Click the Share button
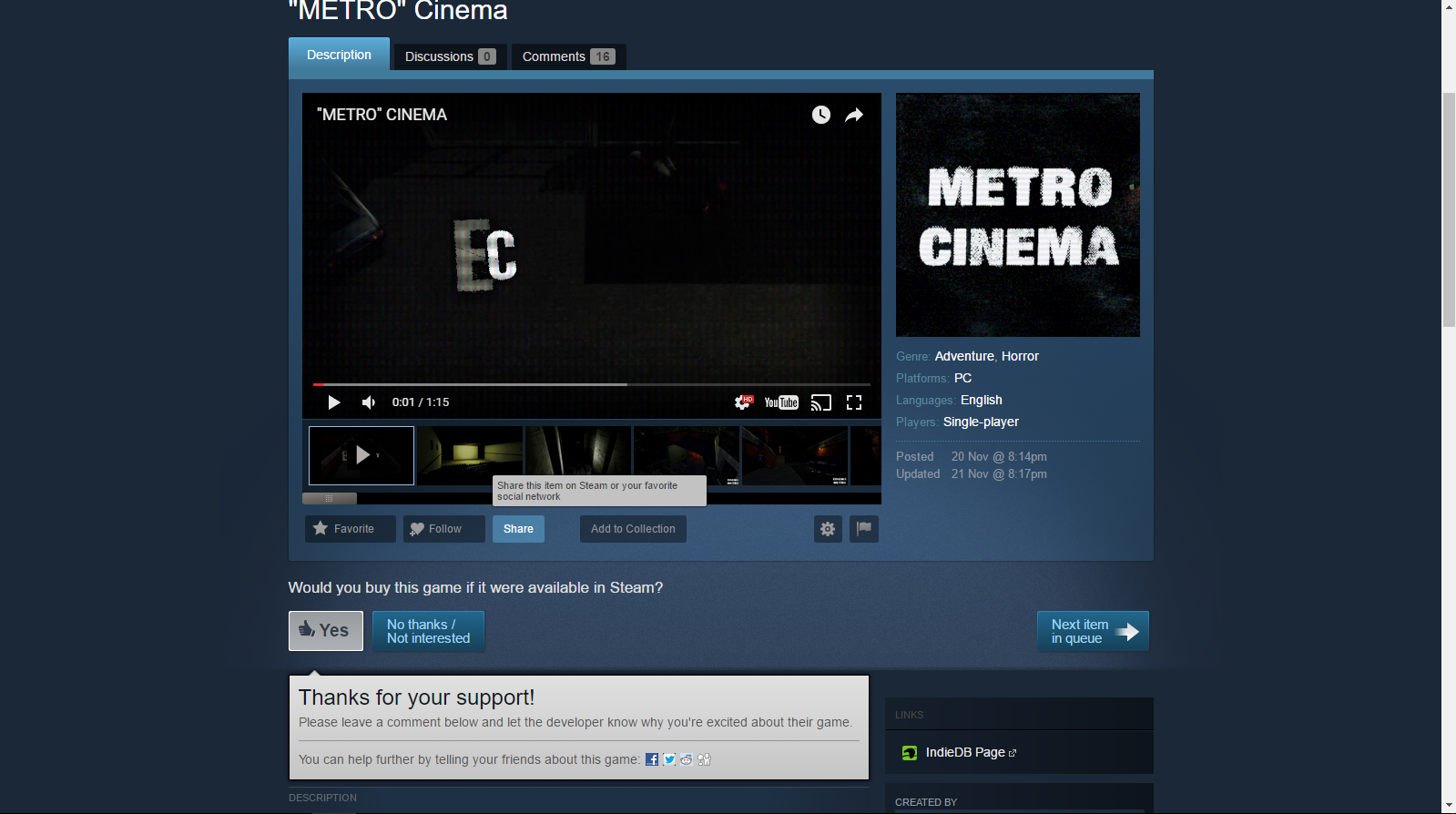Image resolution: width=1456 pixels, height=814 pixels. tap(518, 529)
